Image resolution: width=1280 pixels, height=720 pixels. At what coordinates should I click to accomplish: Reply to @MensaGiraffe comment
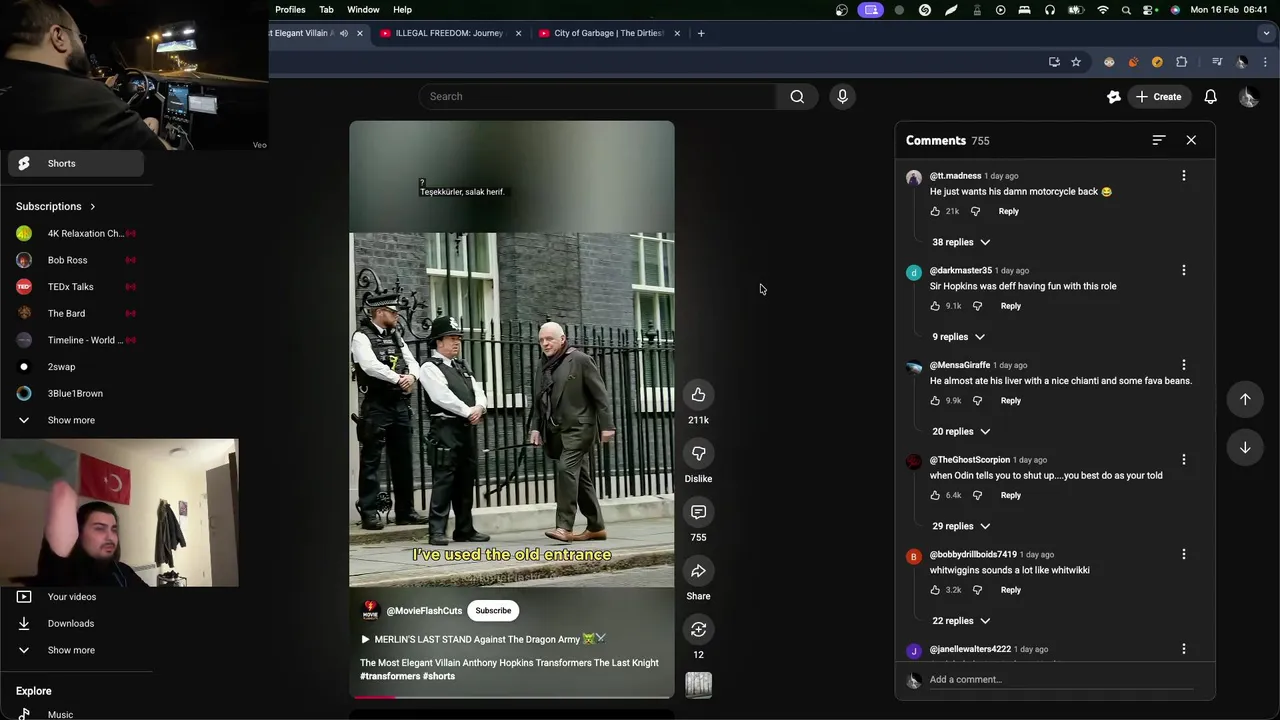click(1011, 401)
